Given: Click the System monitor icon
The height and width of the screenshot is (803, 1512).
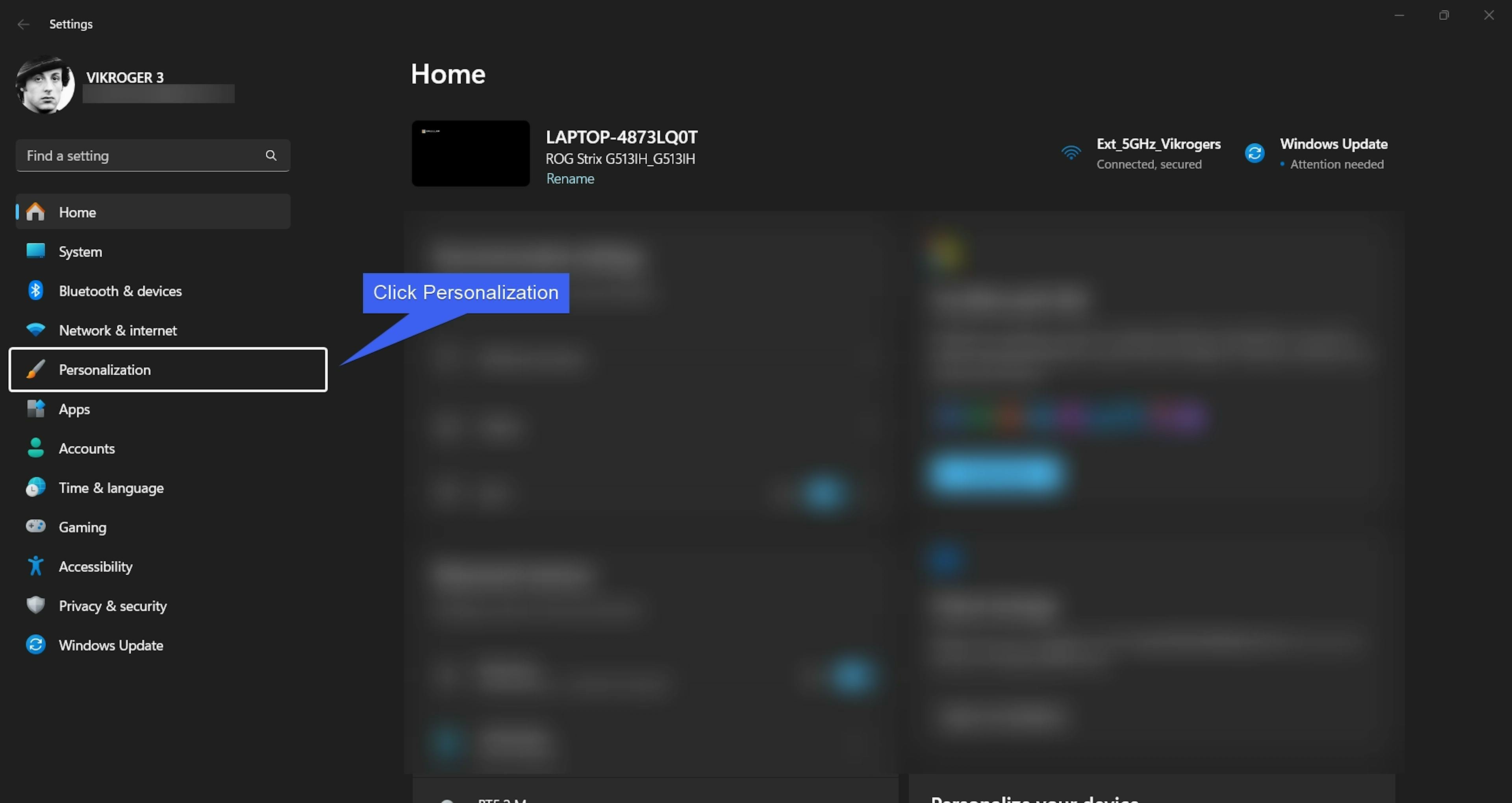Looking at the screenshot, I should point(35,251).
